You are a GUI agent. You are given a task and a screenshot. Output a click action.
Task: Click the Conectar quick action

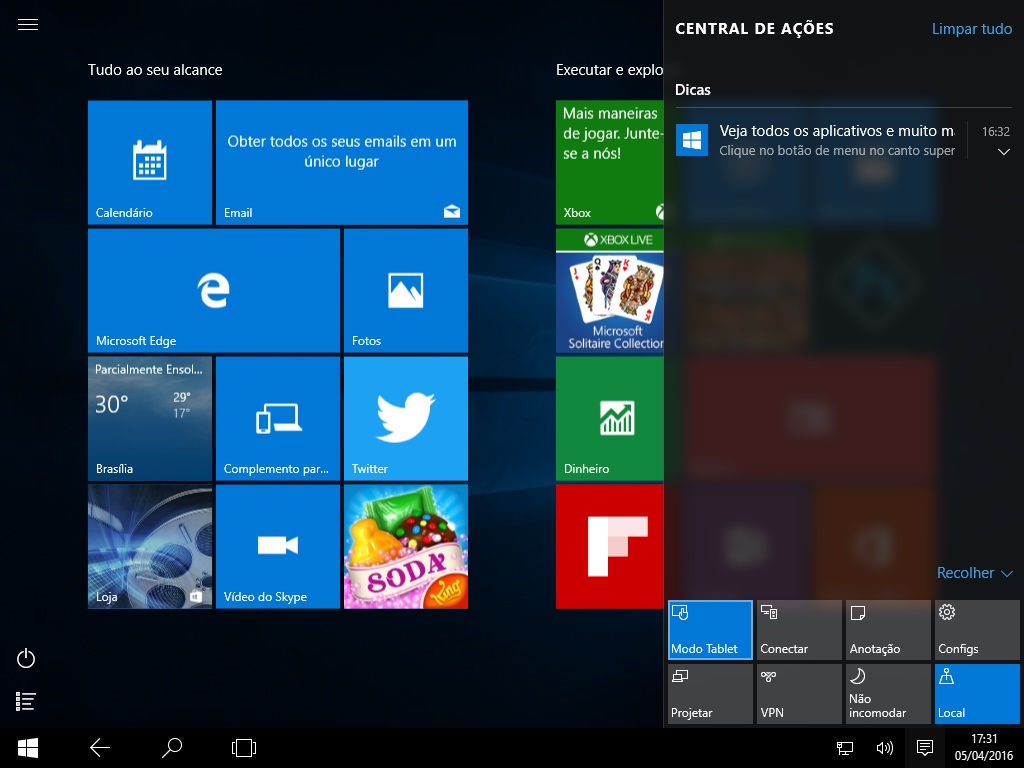[799, 630]
